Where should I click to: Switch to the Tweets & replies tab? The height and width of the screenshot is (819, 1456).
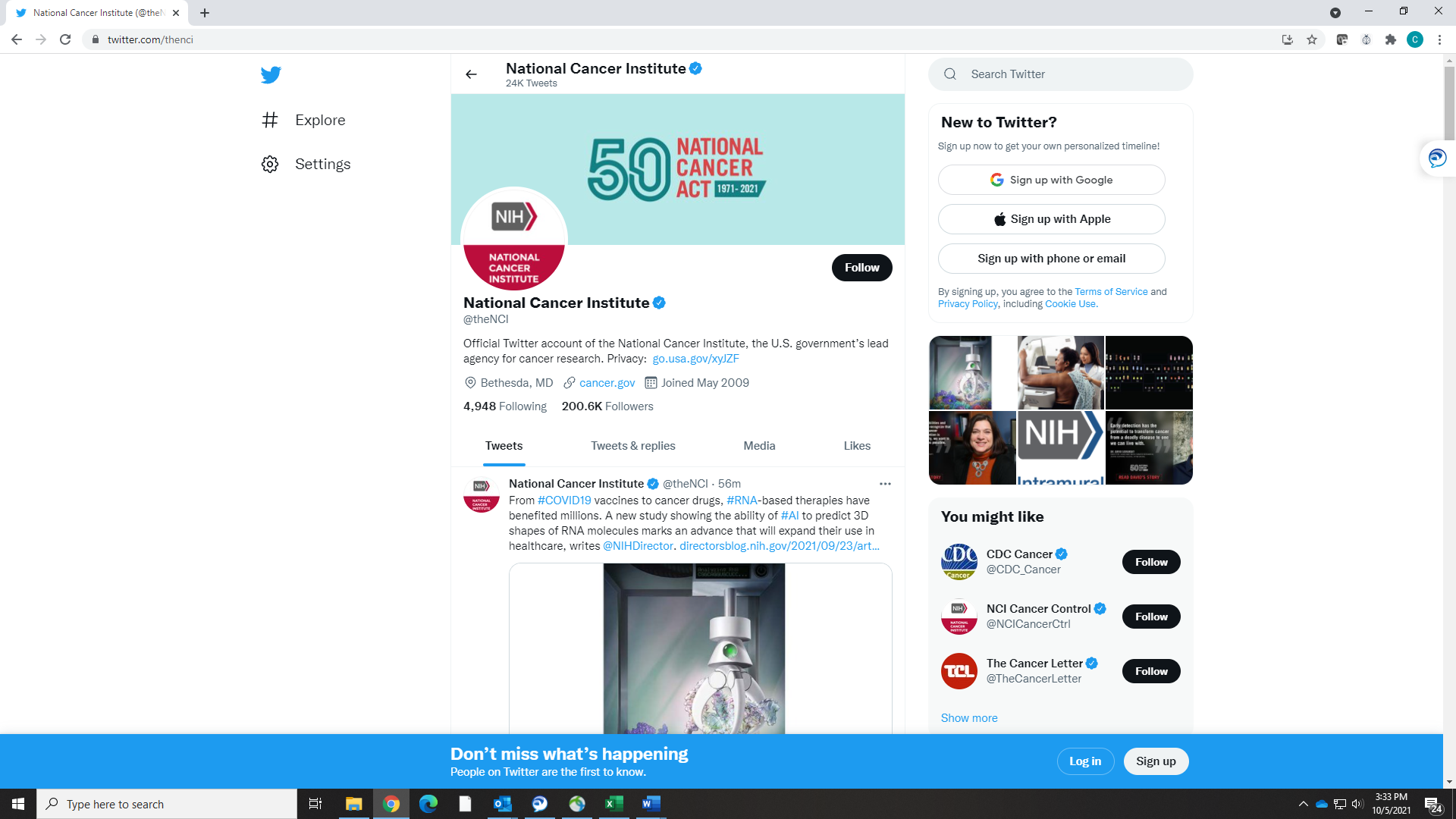[x=632, y=446]
